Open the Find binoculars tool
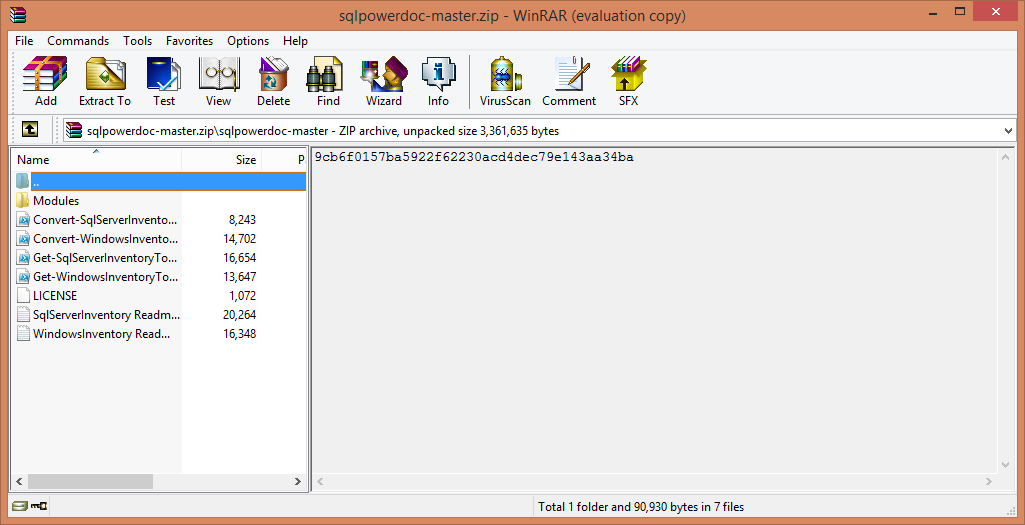This screenshot has width=1025, height=525. [328, 81]
